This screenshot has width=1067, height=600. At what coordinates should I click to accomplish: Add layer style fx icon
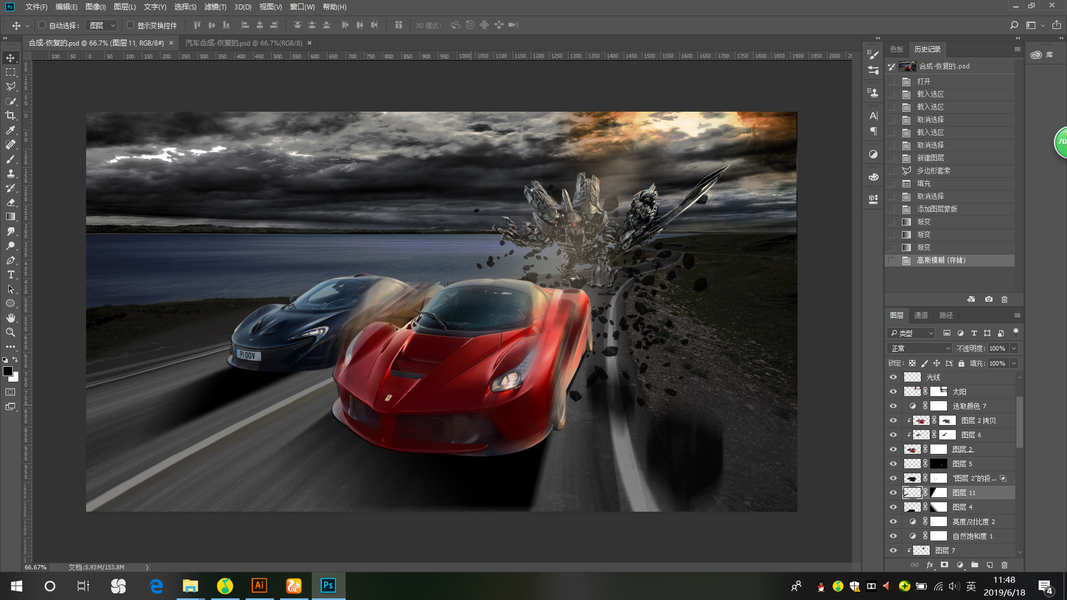[930, 565]
